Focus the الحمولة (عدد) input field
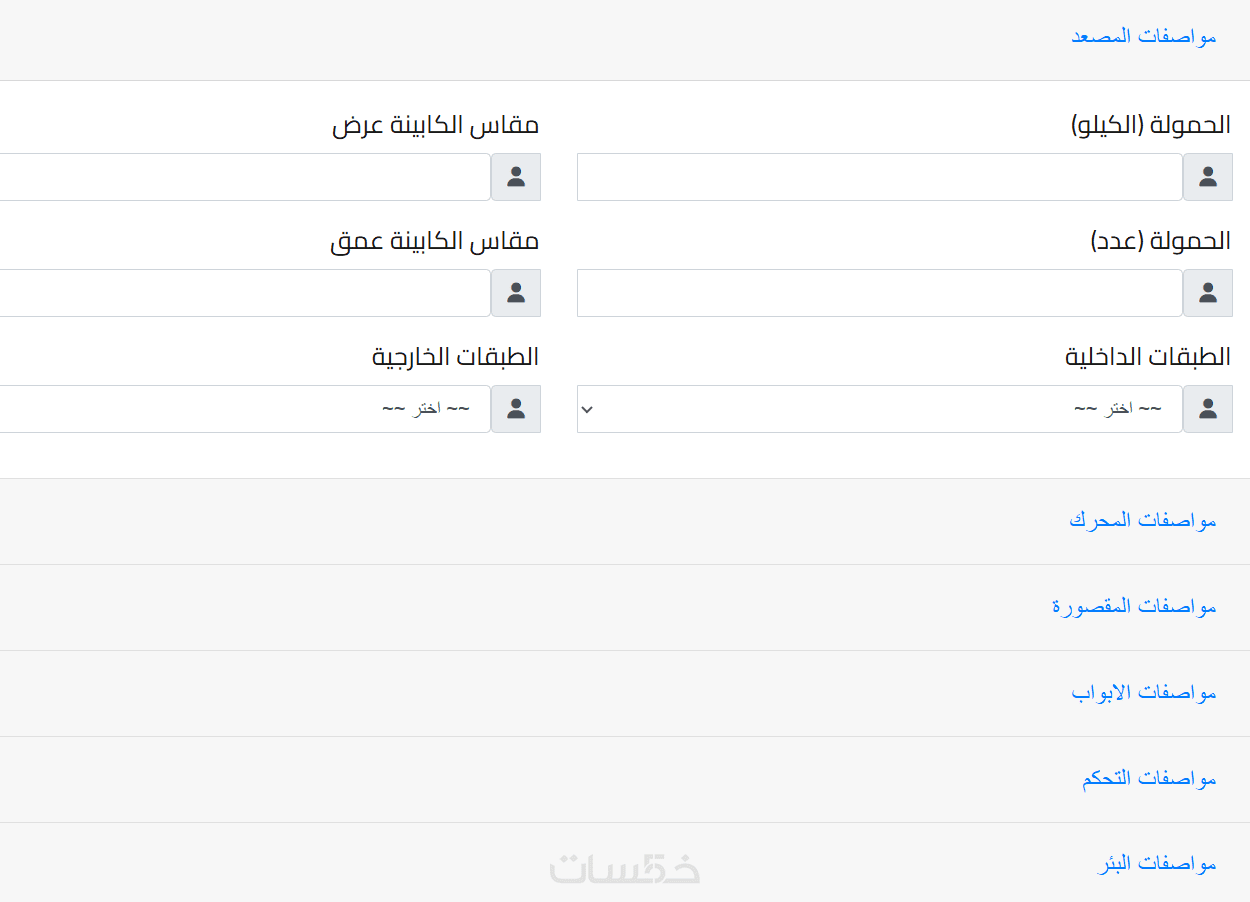Image resolution: width=1250 pixels, height=902 pixels. coord(880,293)
